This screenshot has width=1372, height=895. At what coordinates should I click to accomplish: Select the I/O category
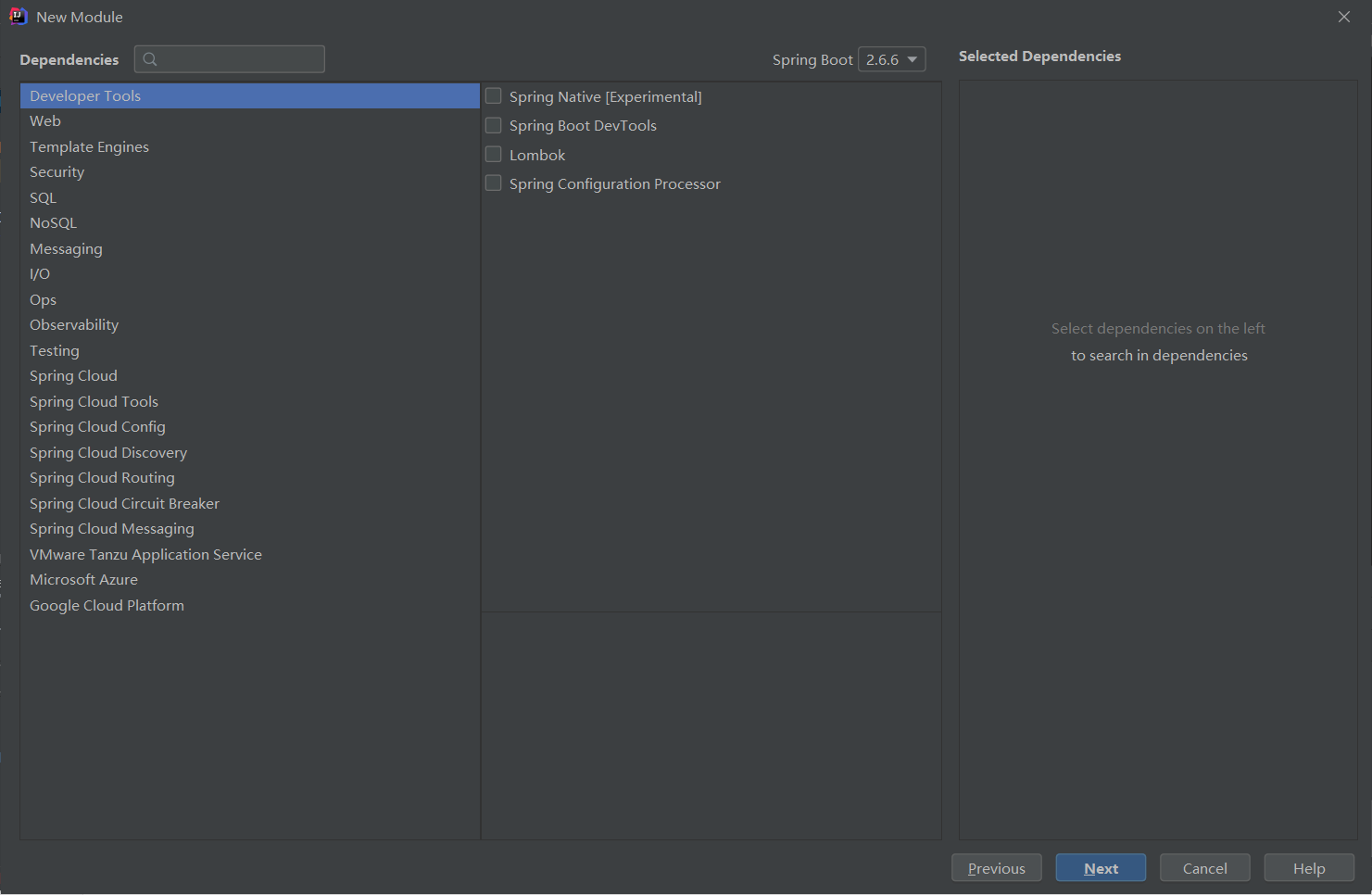pos(250,274)
